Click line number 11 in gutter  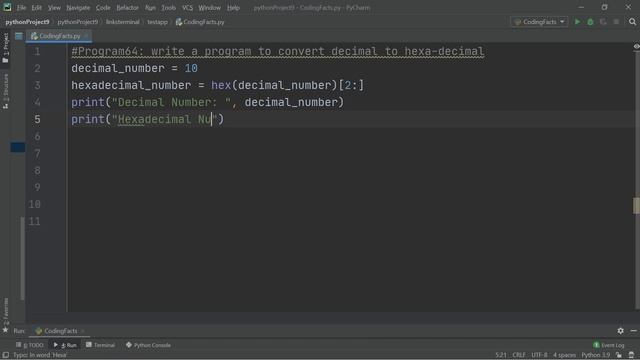tap(35, 221)
